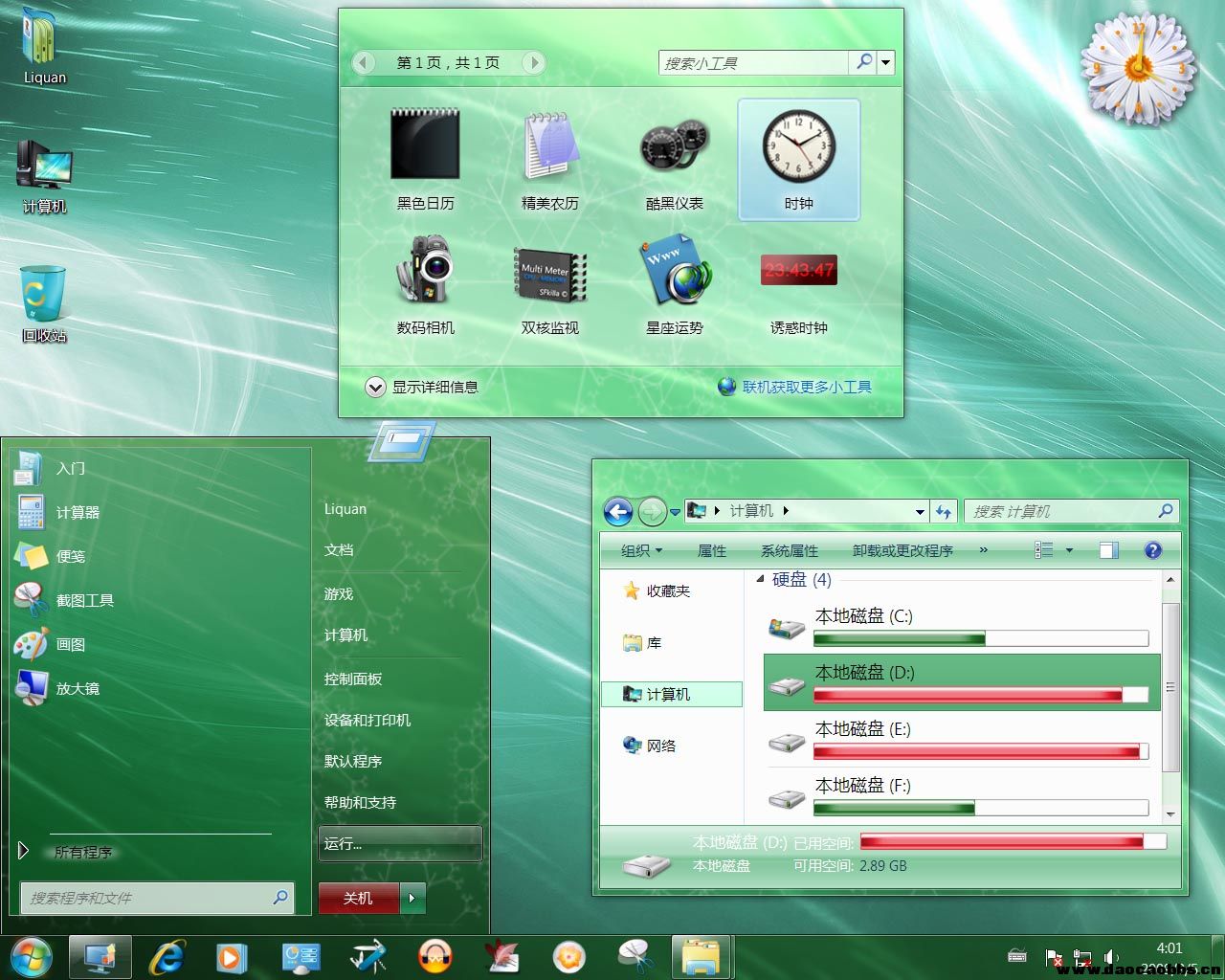Open the change view dropdown arrow
Screen dimensions: 1225x980
tap(1069, 550)
